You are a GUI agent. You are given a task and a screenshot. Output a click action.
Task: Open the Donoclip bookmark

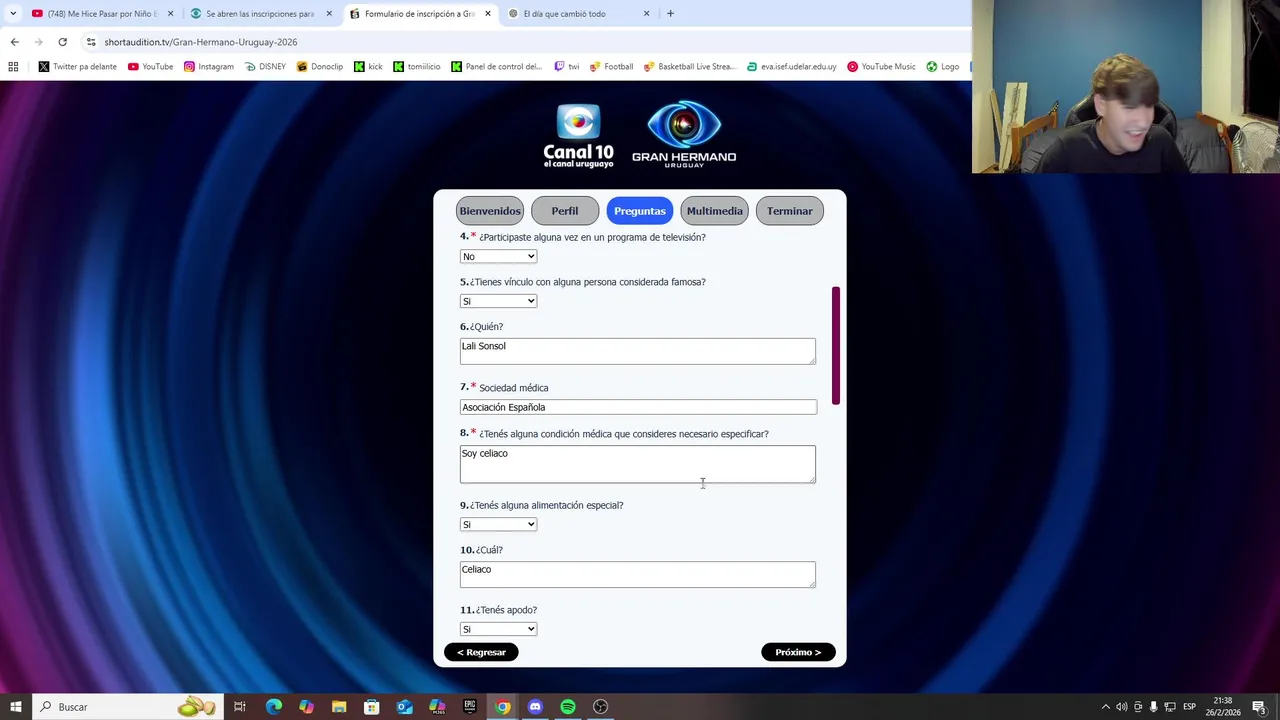coord(319,66)
